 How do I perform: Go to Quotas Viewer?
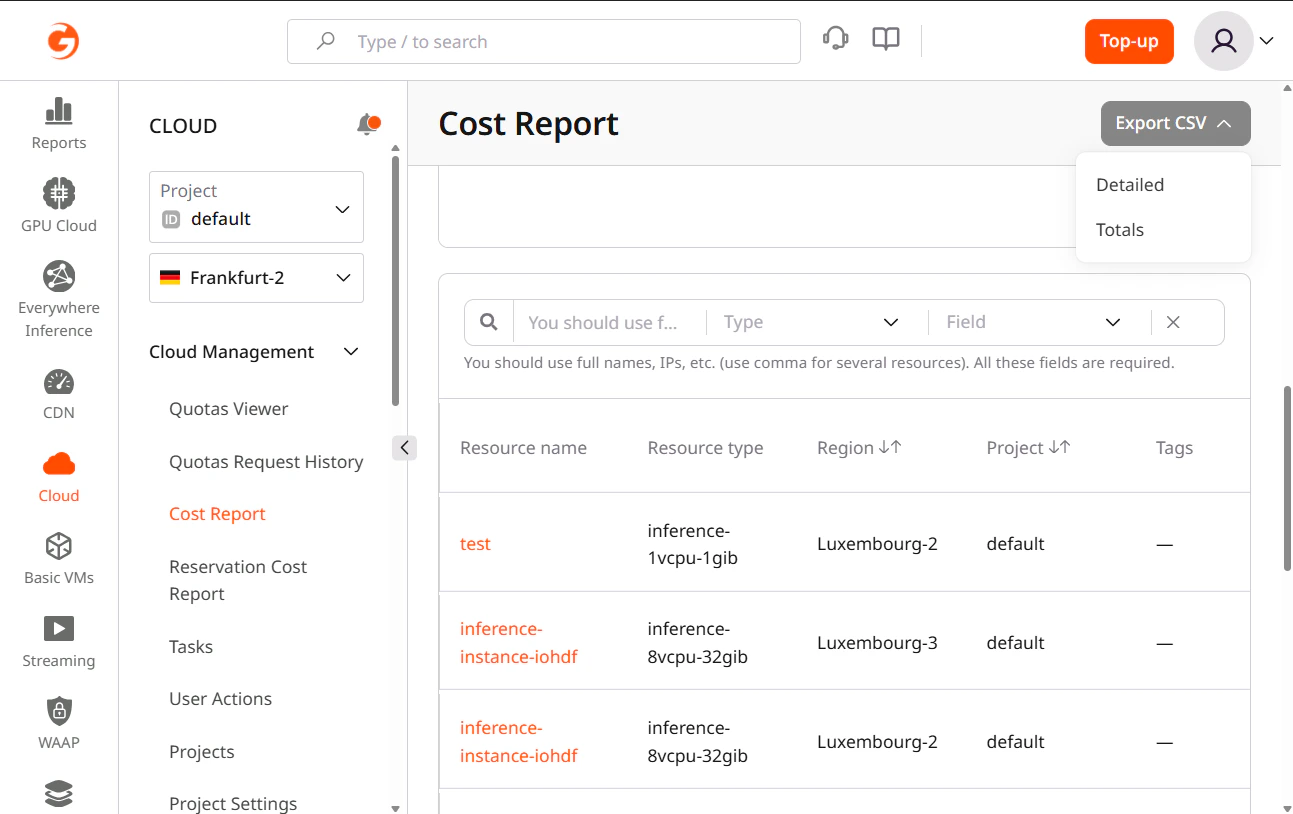tap(227, 408)
